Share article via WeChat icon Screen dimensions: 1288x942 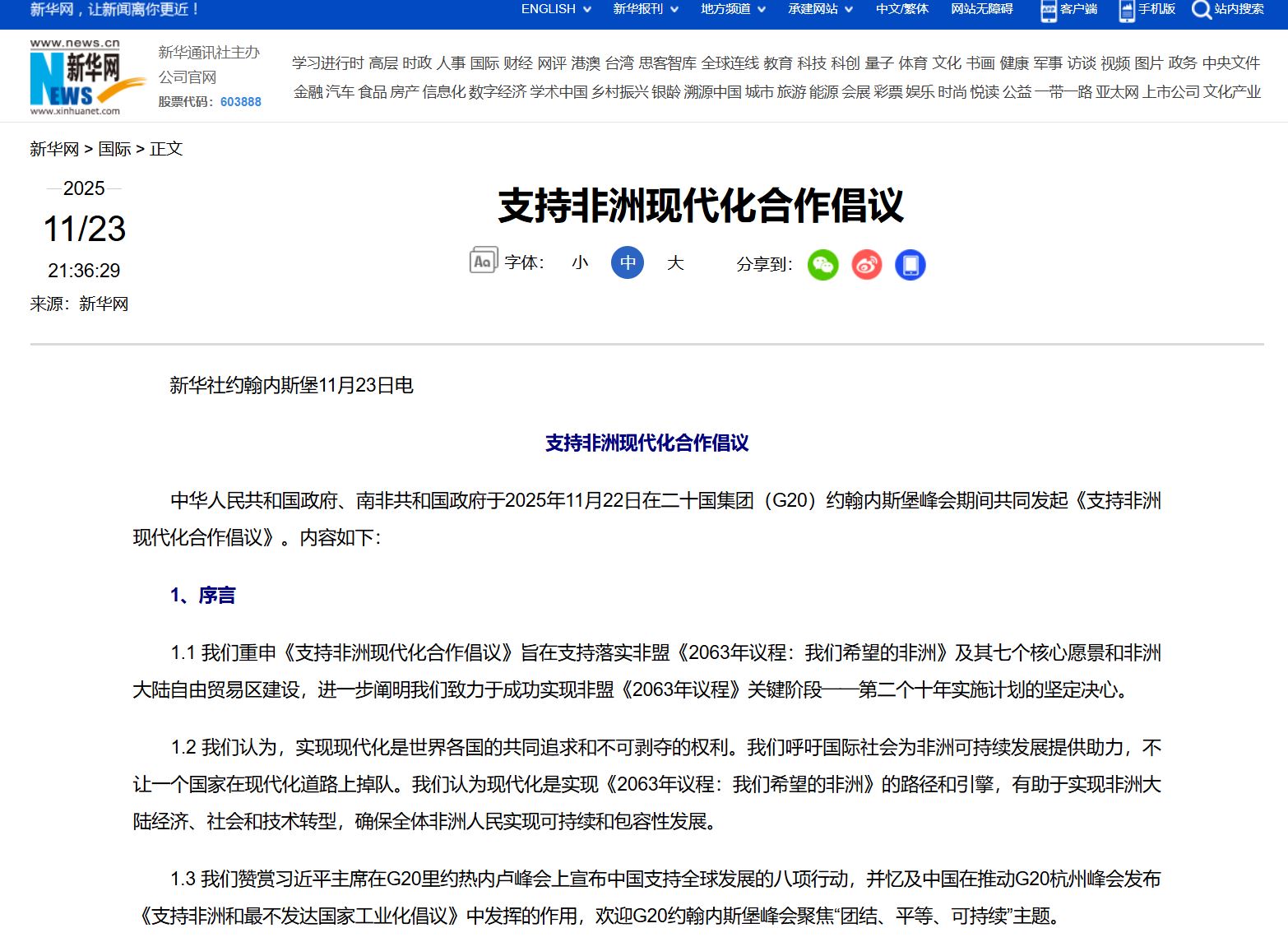822,265
